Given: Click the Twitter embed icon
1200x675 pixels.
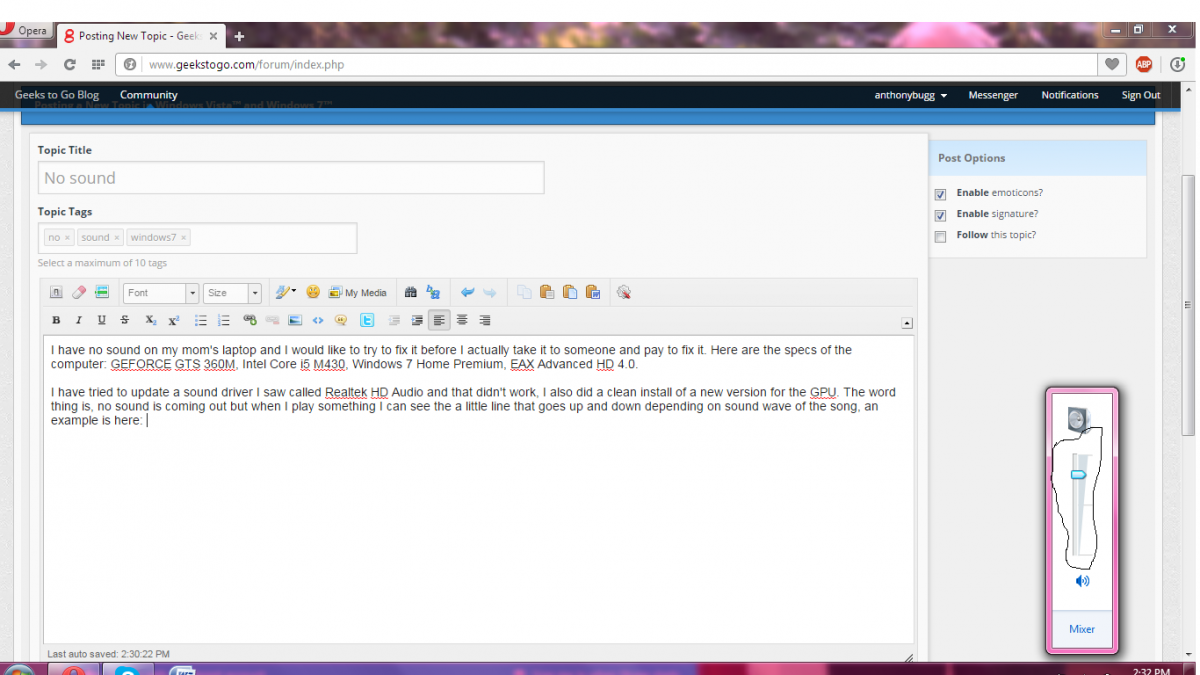Looking at the screenshot, I should point(367,321).
